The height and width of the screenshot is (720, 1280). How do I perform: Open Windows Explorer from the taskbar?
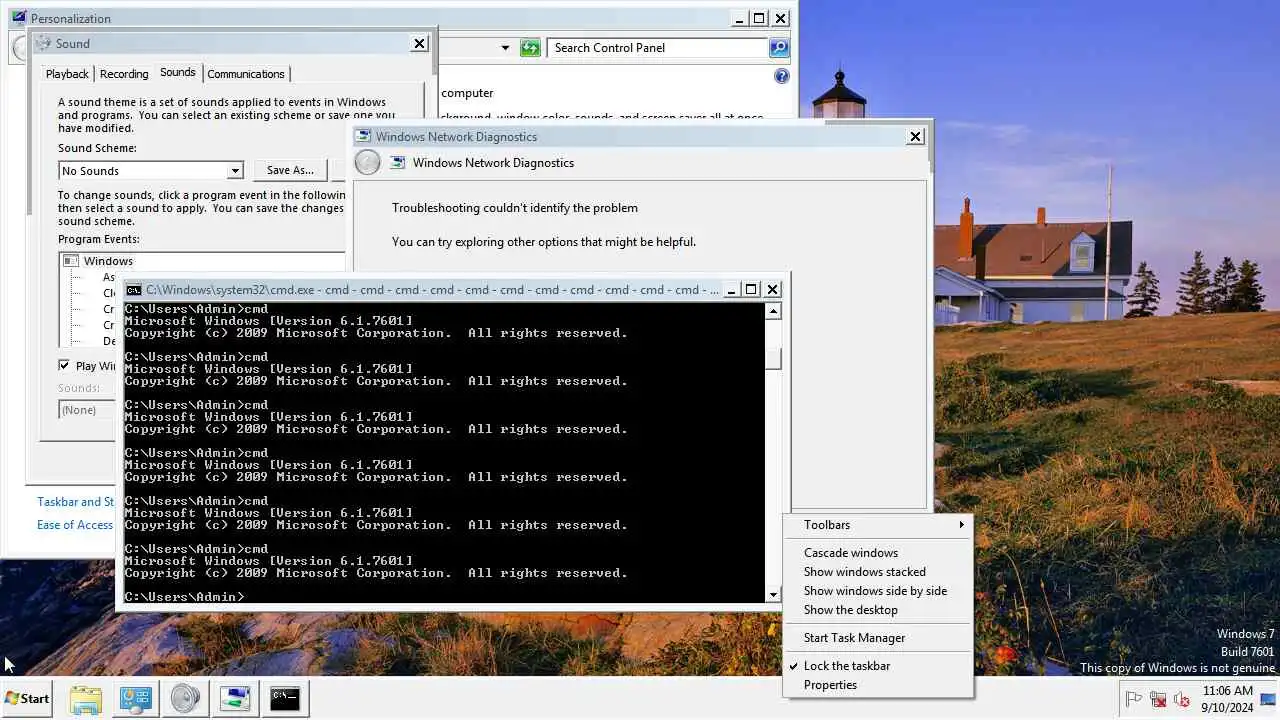85,698
